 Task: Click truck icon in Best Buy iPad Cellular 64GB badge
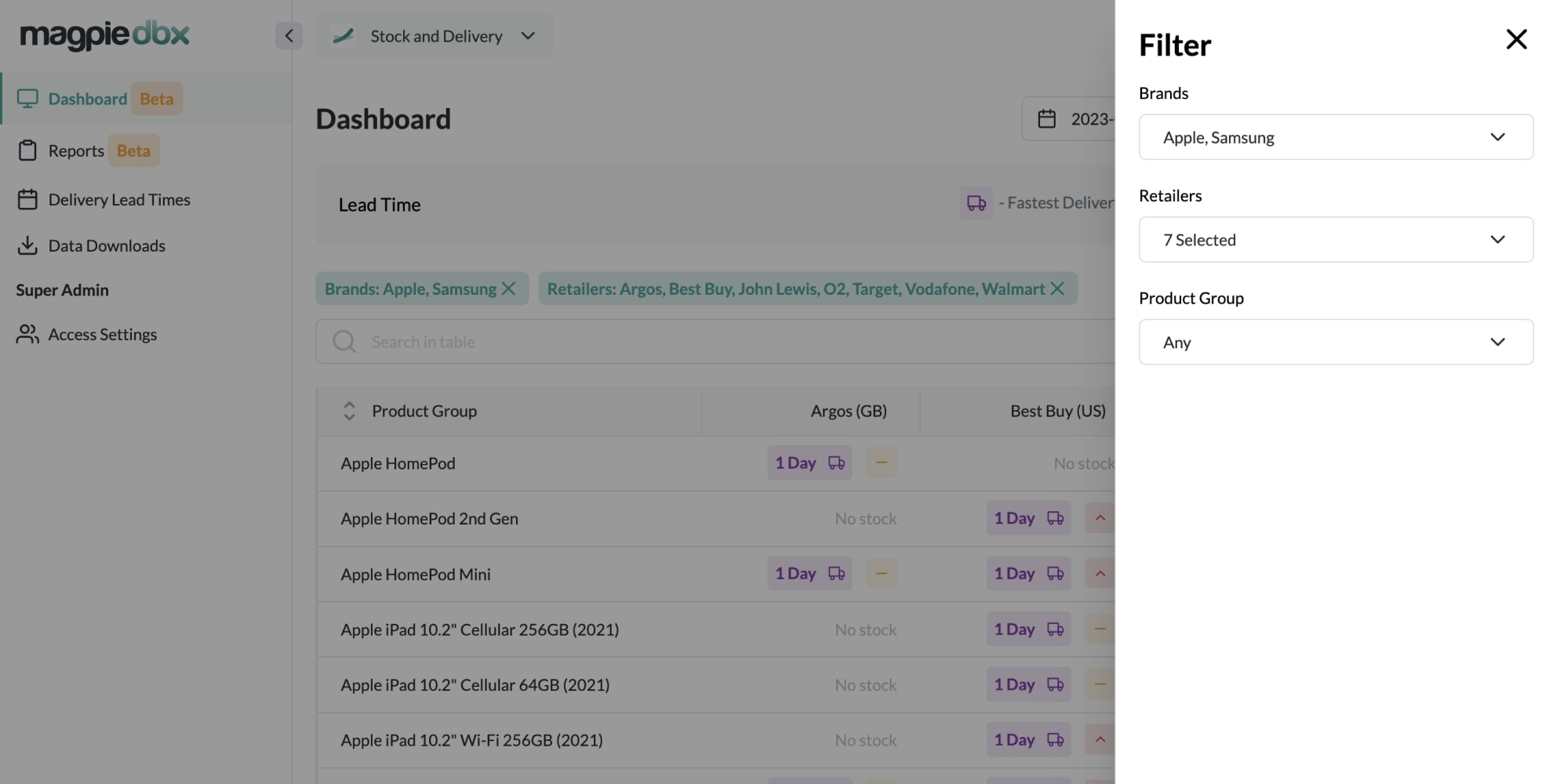coord(1056,684)
